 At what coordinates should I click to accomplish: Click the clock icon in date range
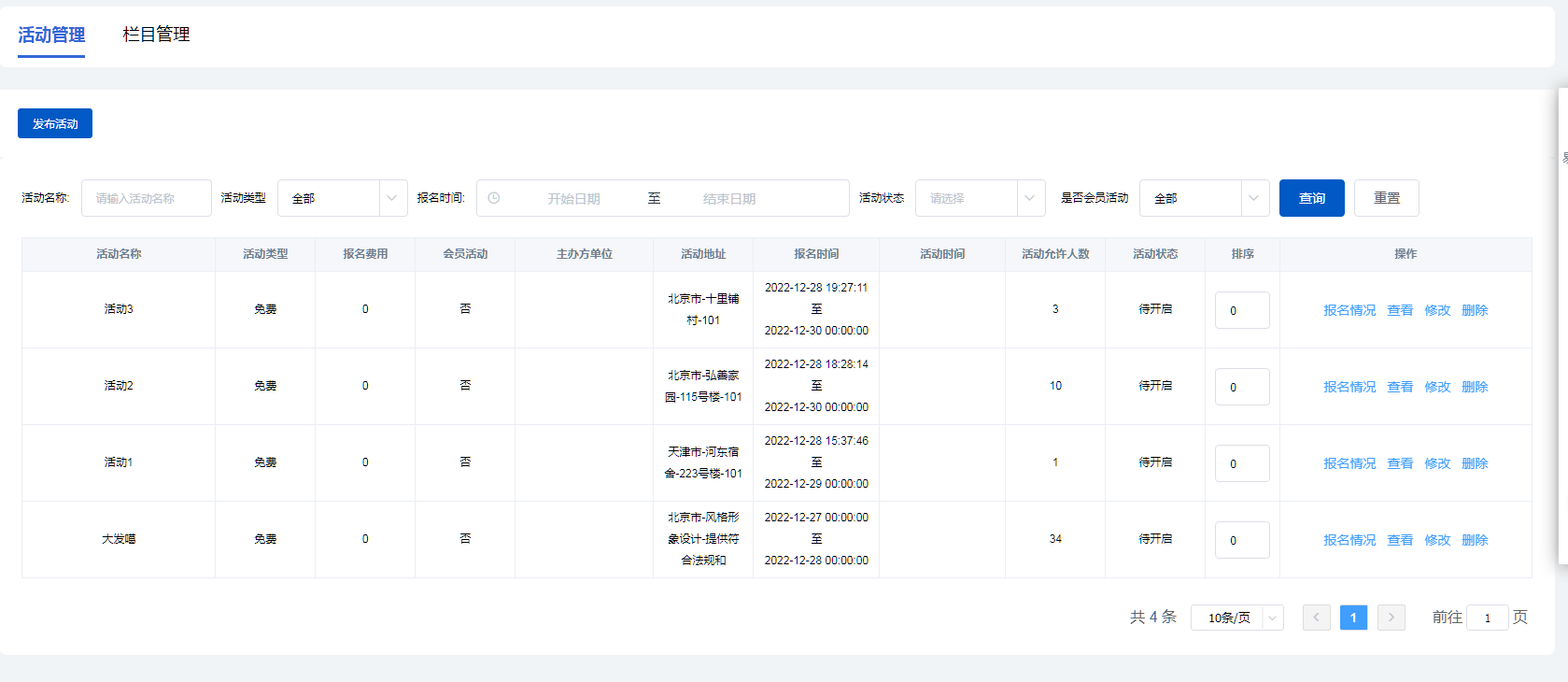pyautogui.click(x=494, y=198)
